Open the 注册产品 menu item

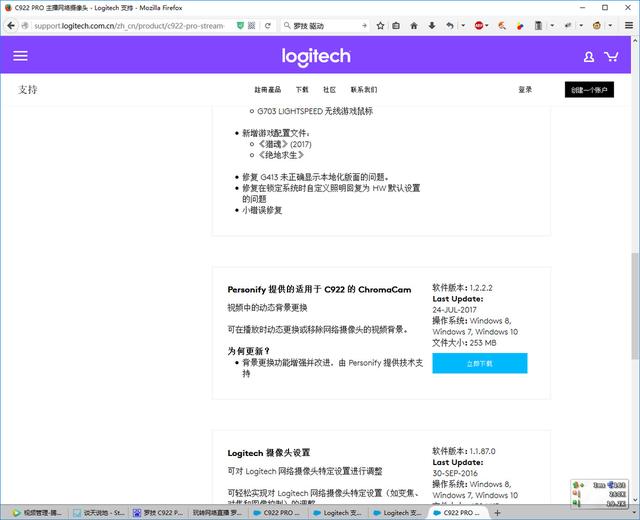(x=268, y=90)
